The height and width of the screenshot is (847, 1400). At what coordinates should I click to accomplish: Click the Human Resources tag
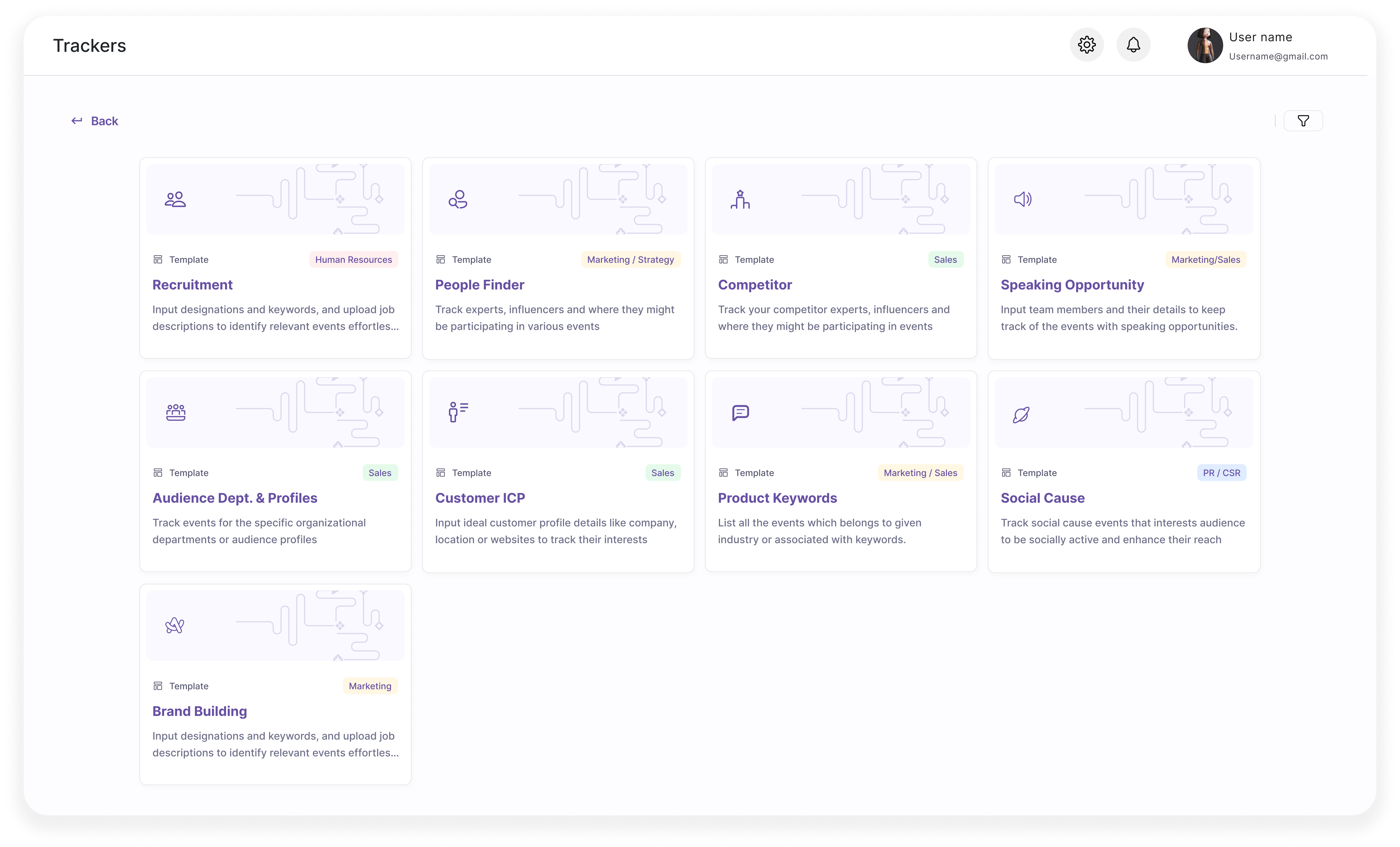(353, 260)
